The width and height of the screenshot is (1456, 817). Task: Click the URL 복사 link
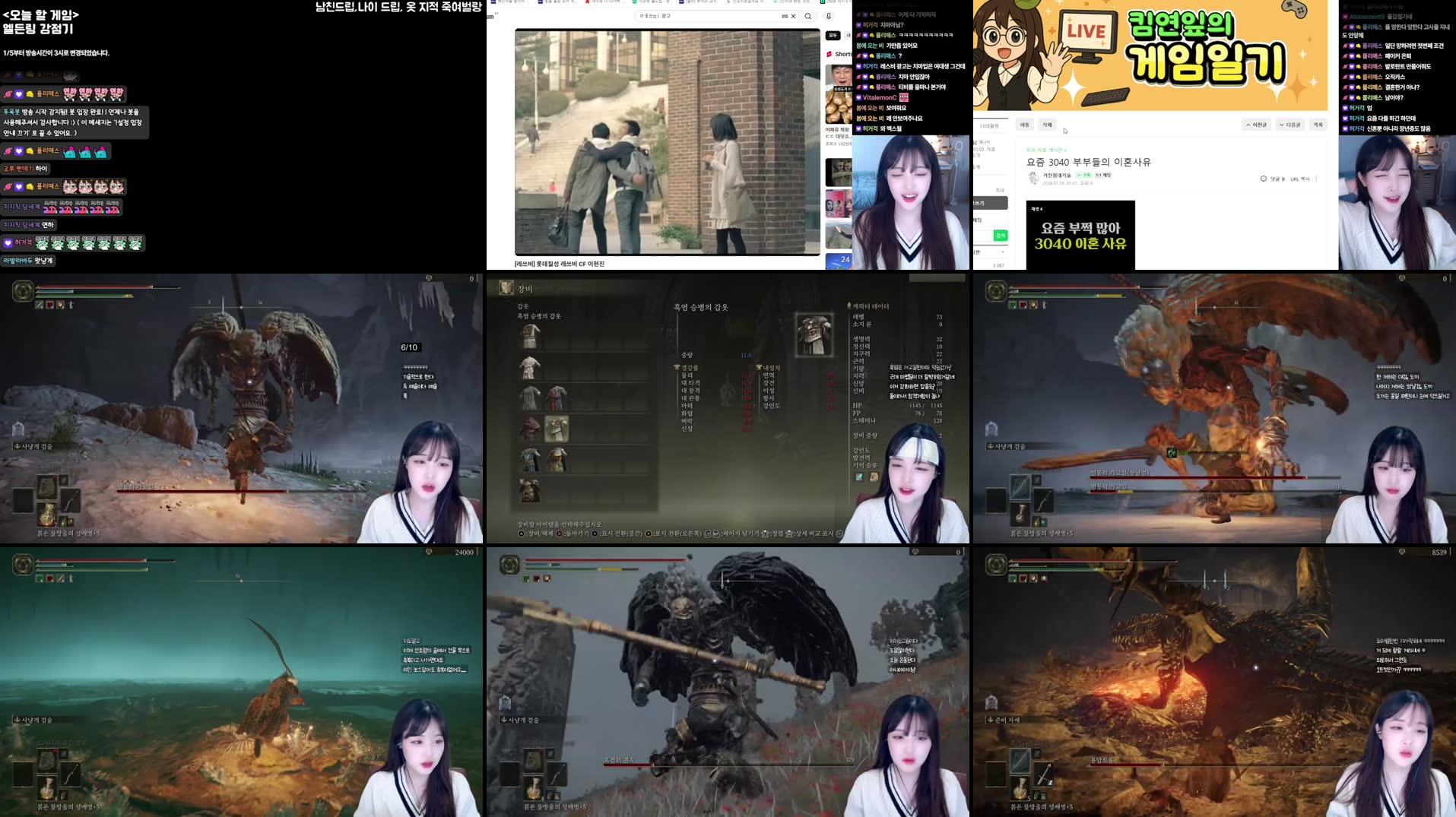pos(1299,179)
